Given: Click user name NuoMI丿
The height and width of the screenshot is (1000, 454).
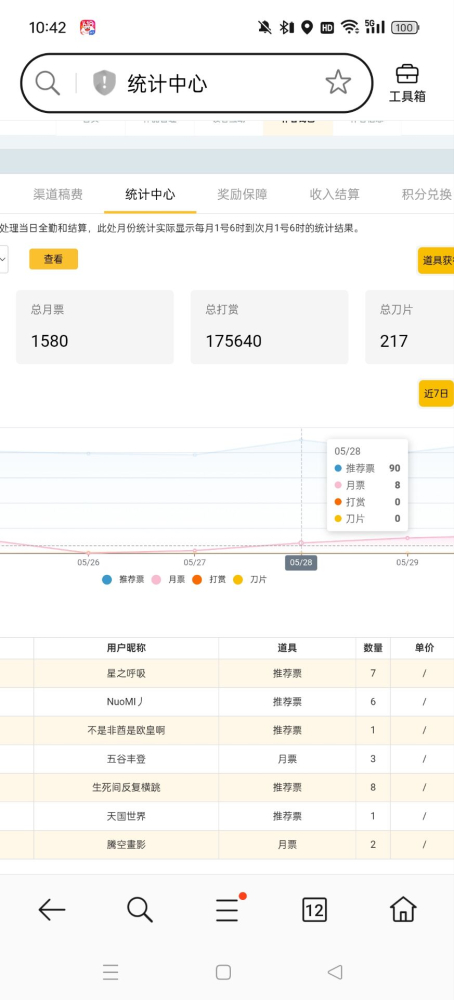Looking at the screenshot, I should tap(126, 702).
